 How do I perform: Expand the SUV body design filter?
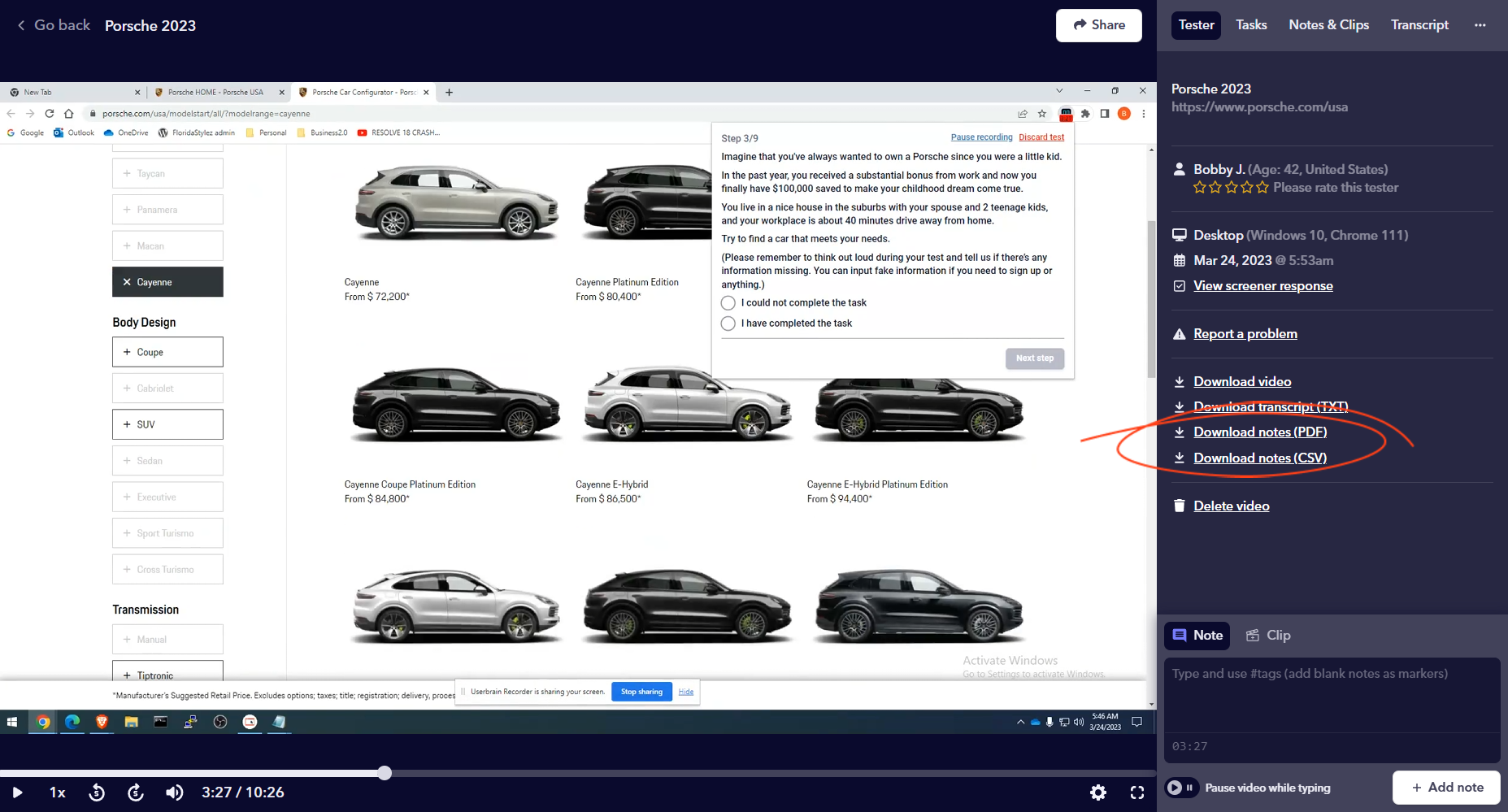tap(167, 424)
